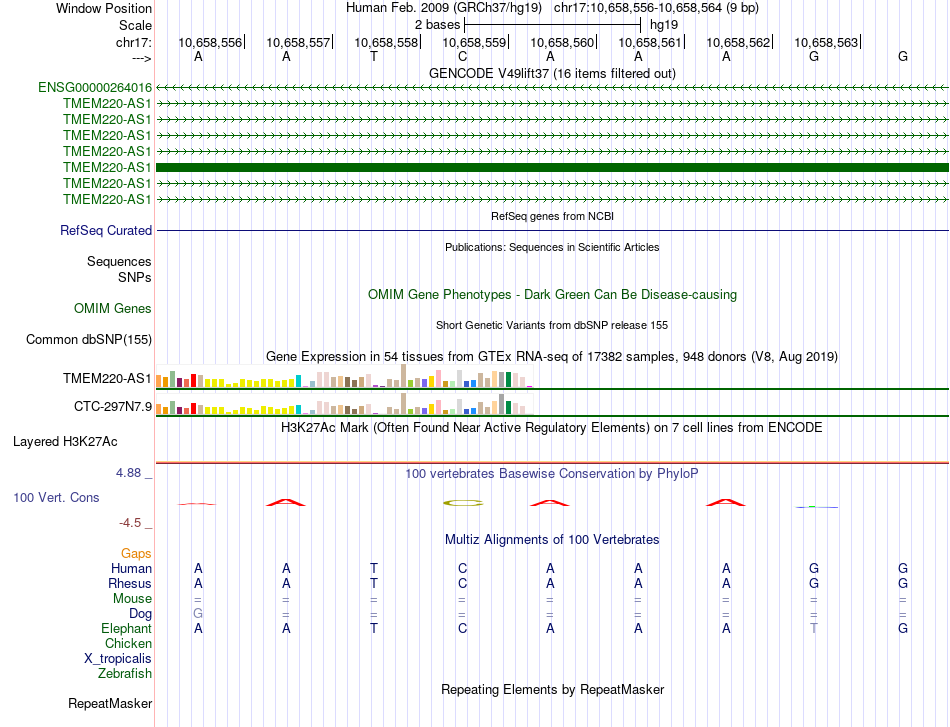The height and width of the screenshot is (727, 950).
Task: Click the C base in the sequence ruler row
Action: point(462,56)
